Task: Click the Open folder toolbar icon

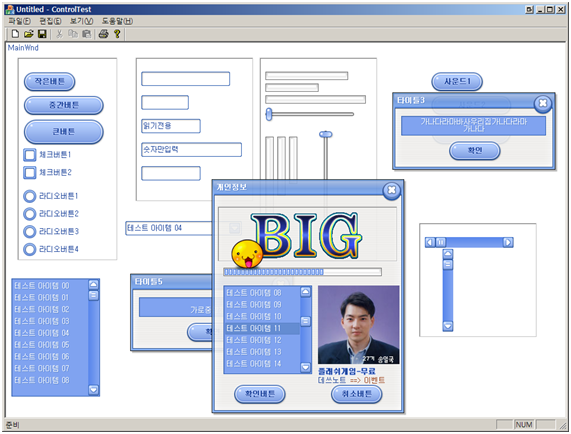Action: click(x=28, y=34)
